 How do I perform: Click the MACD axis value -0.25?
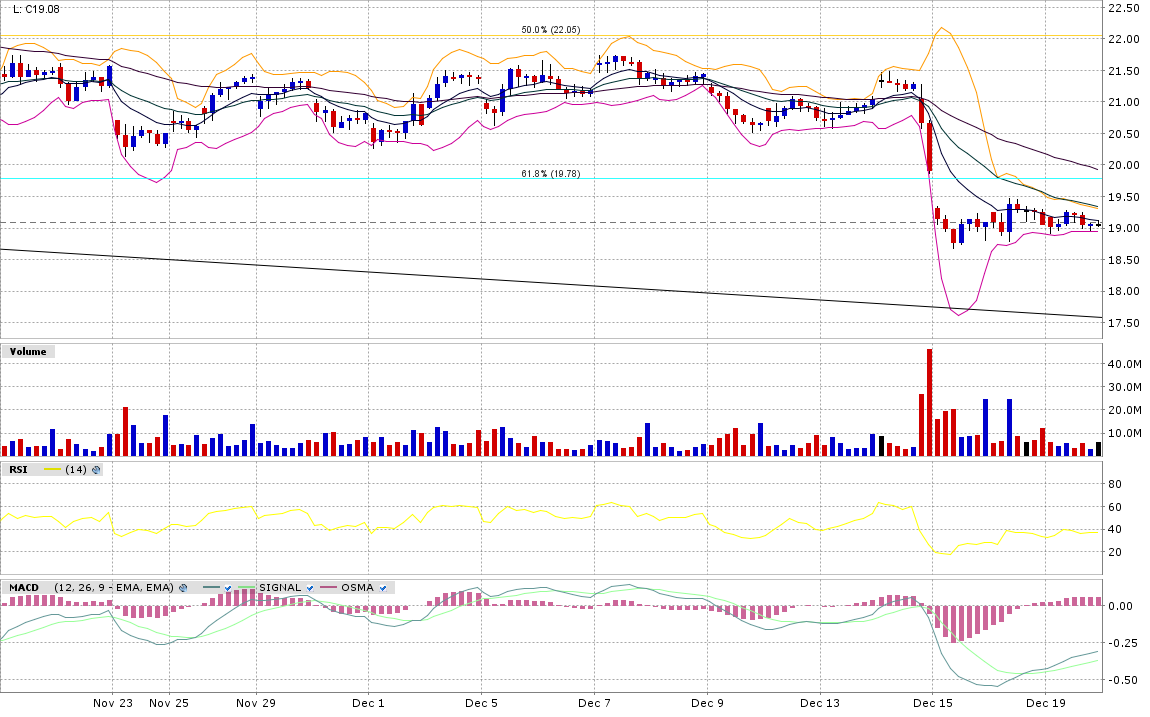pyautogui.click(x=1122, y=643)
